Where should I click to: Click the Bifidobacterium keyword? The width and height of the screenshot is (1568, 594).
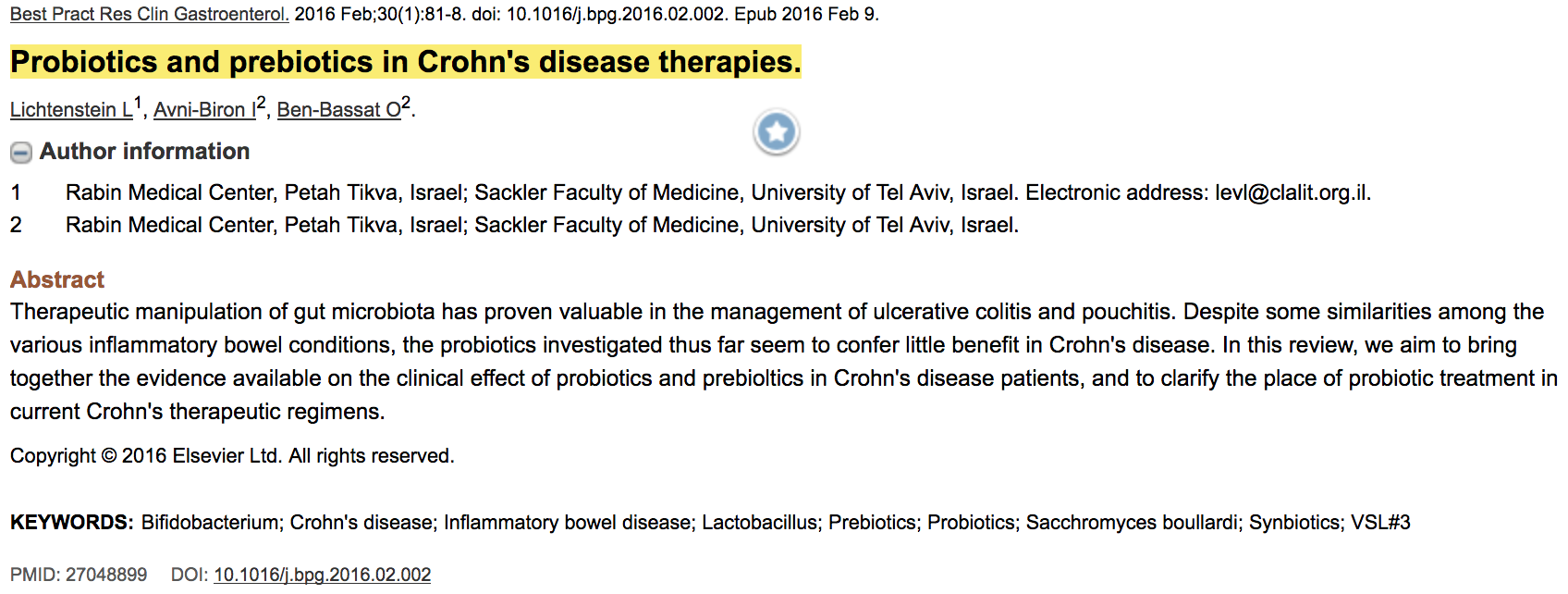pos(209,523)
